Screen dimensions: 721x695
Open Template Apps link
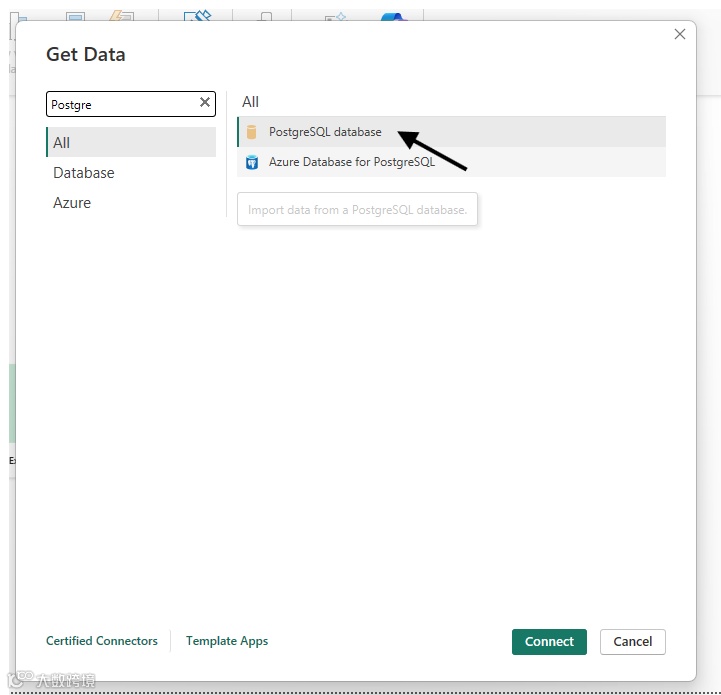(x=227, y=641)
